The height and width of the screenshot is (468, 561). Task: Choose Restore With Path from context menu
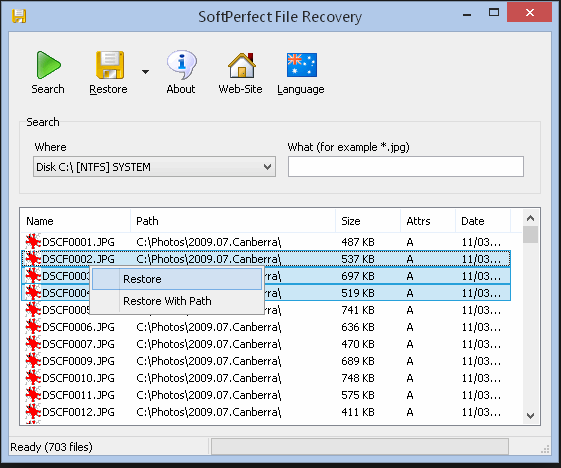pos(177,301)
